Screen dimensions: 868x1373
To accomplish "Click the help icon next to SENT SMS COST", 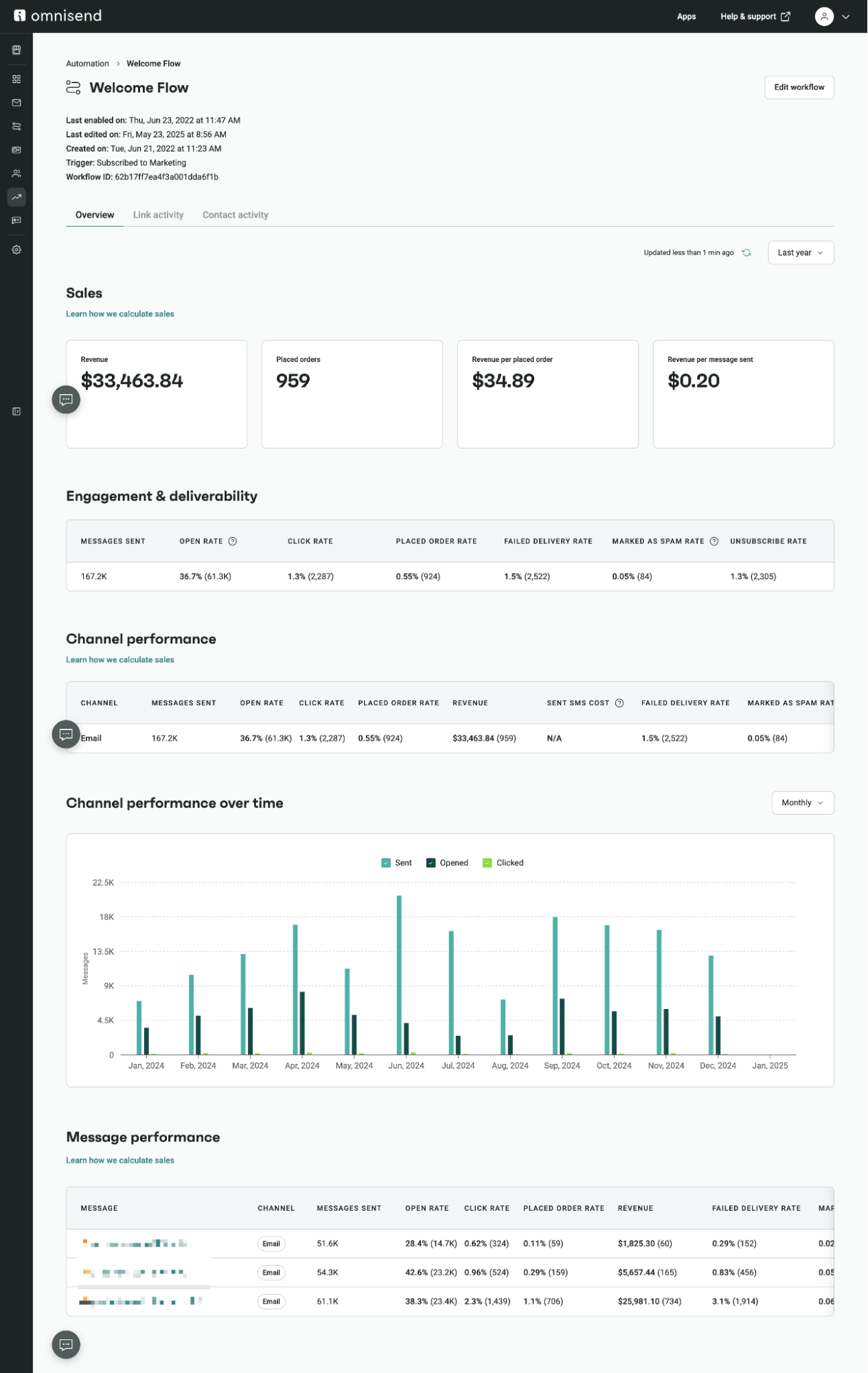I will (x=619, y=703).
